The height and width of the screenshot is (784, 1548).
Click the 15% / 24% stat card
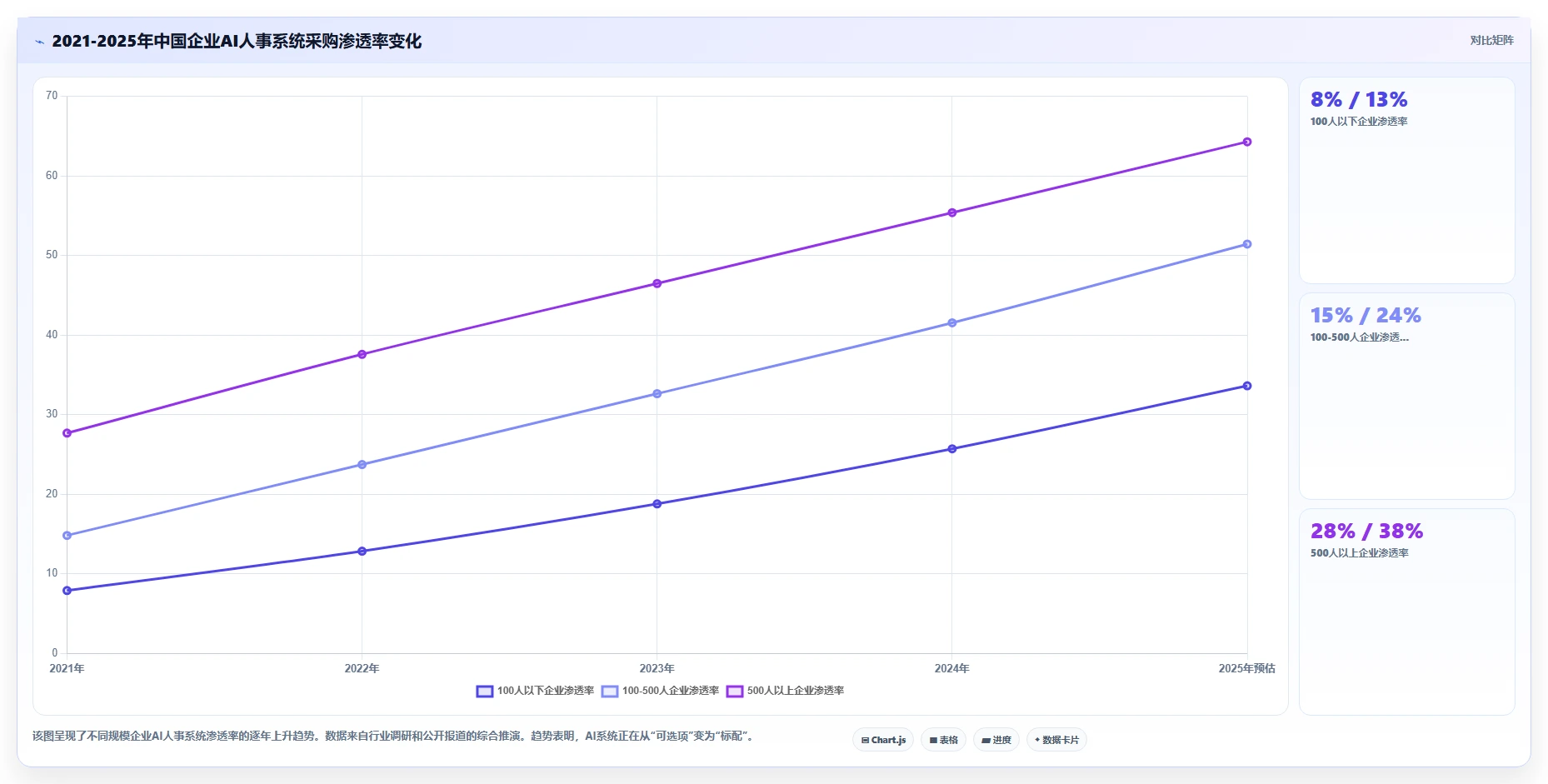[x=1407, y=396]
